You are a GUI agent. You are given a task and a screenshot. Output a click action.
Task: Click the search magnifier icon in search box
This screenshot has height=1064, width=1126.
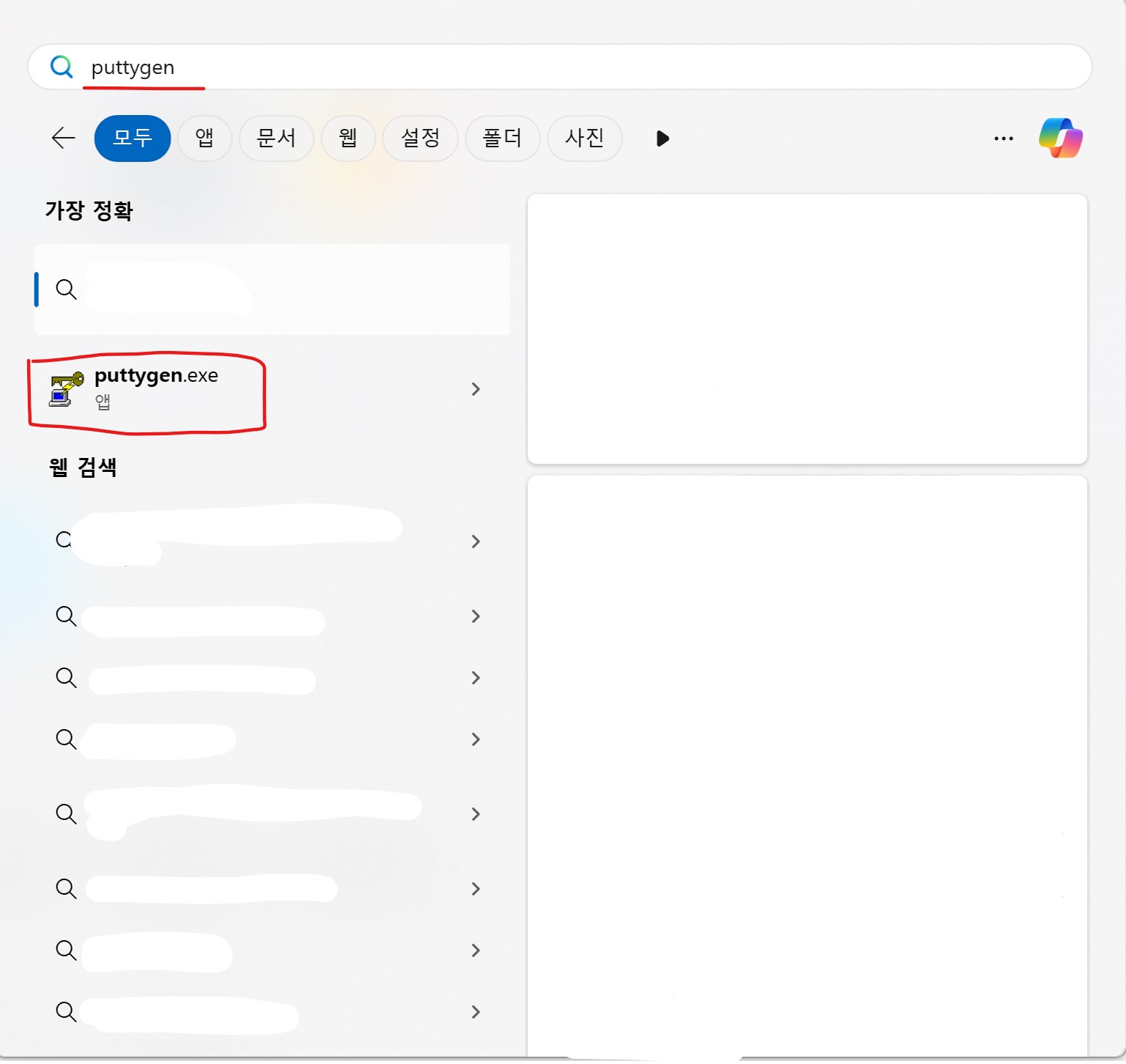(62, 67)
